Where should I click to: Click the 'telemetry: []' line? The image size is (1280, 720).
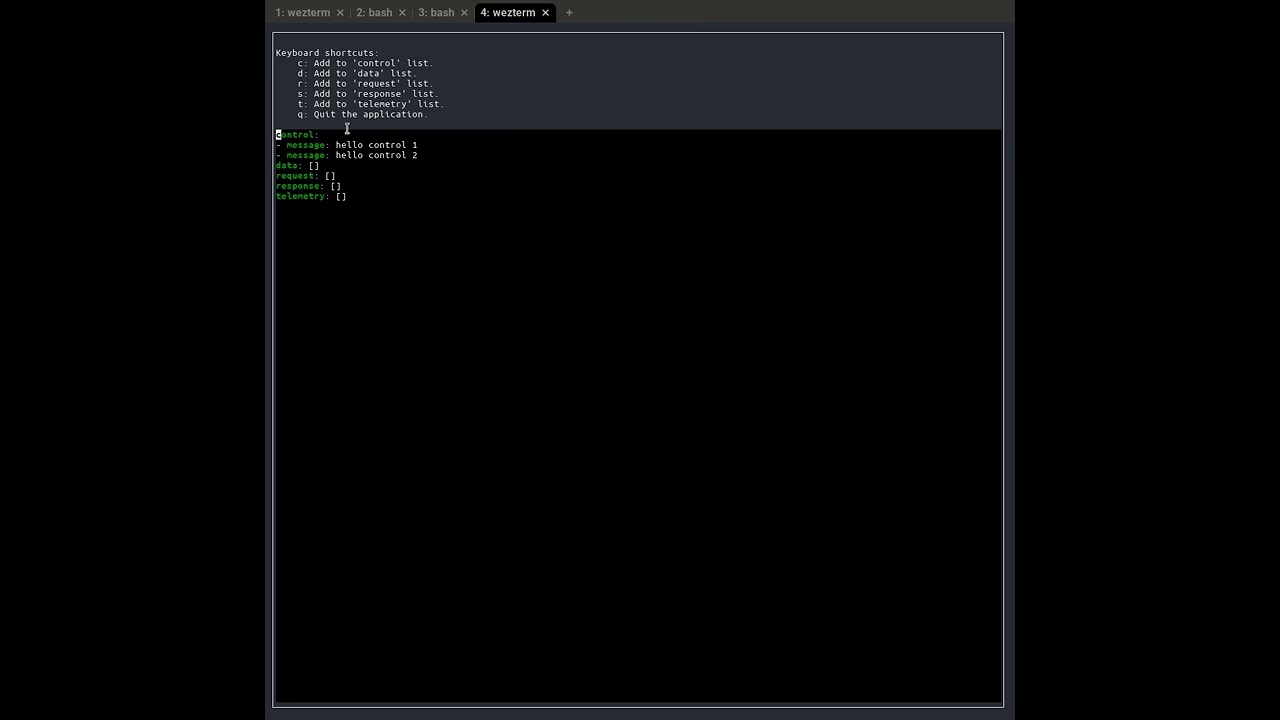pos(311,196)
